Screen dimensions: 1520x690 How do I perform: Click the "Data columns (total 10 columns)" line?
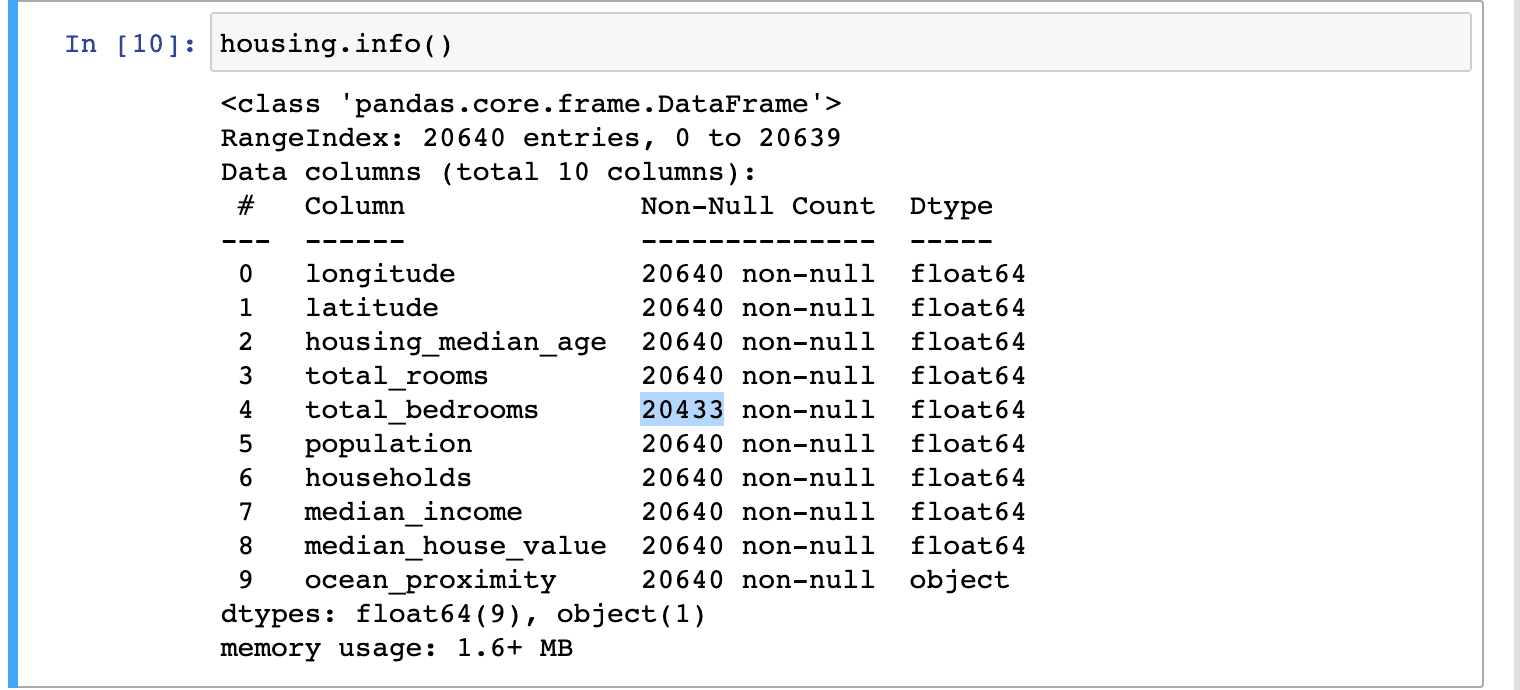[x=488, y=172]
